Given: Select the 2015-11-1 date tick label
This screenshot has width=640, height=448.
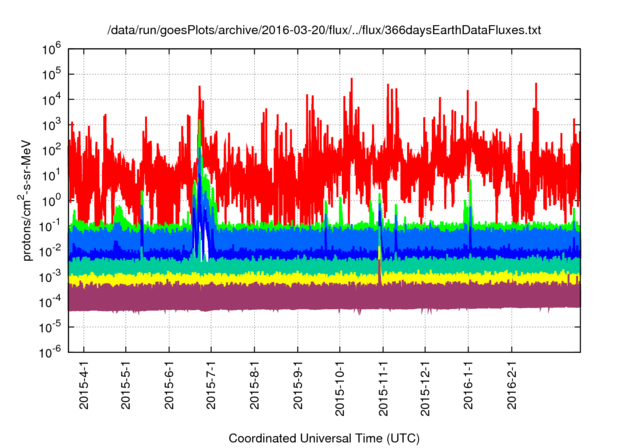Looking at the screenshot, I should (383, 385).
